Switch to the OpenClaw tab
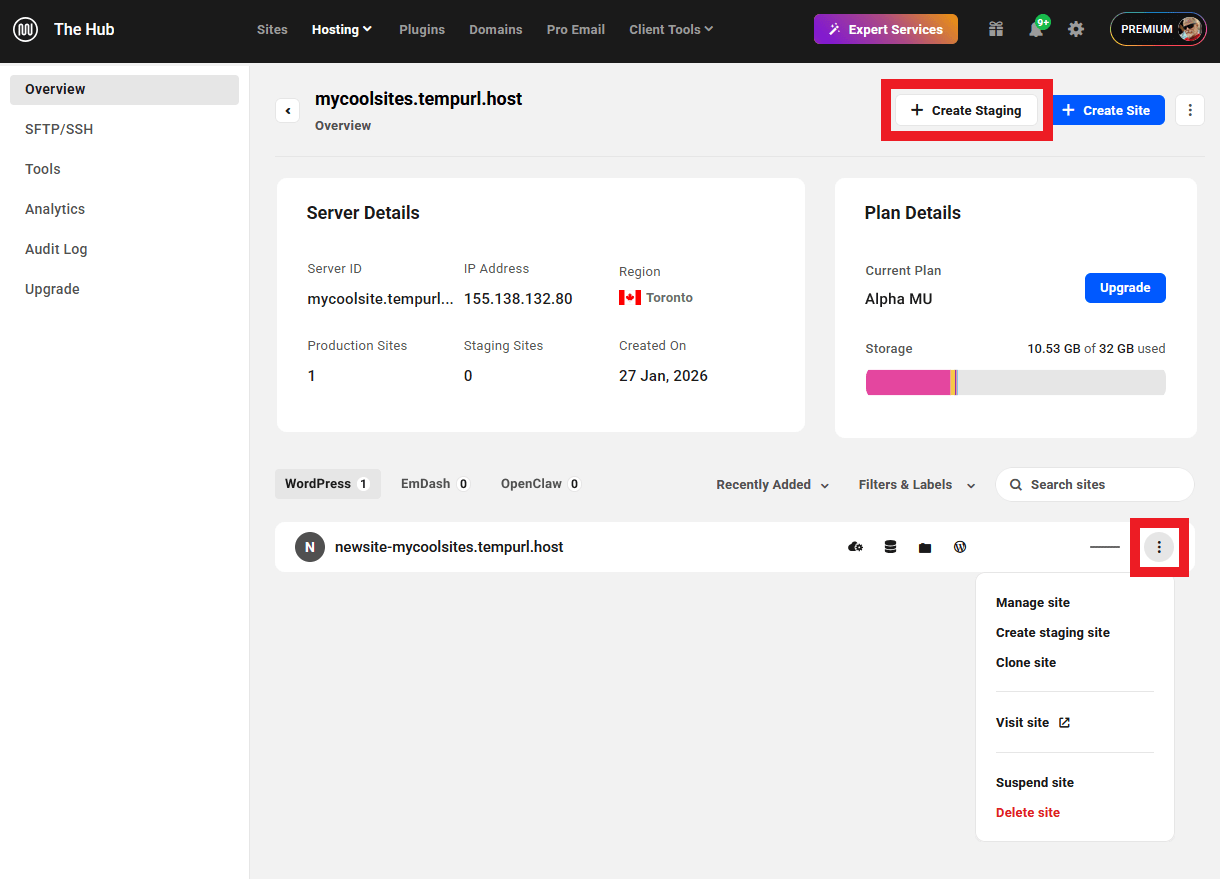 (540, 484)
